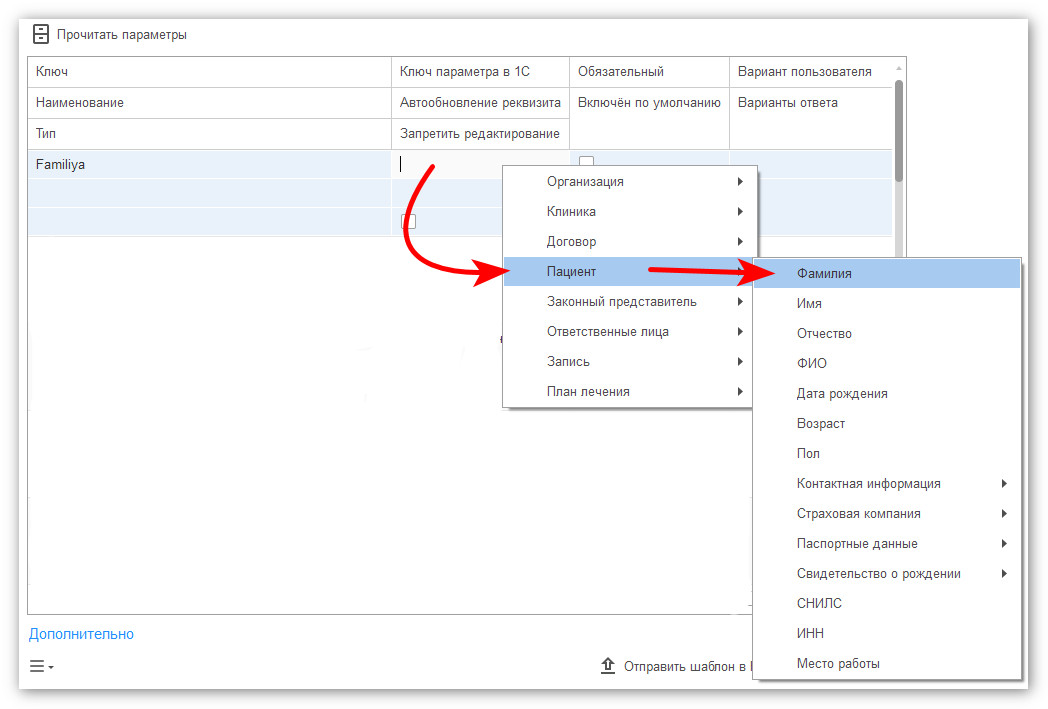This screenshot has width=1048, height=709.
Task: Open the Дополнительно link
Action: (x=81, y=634)
